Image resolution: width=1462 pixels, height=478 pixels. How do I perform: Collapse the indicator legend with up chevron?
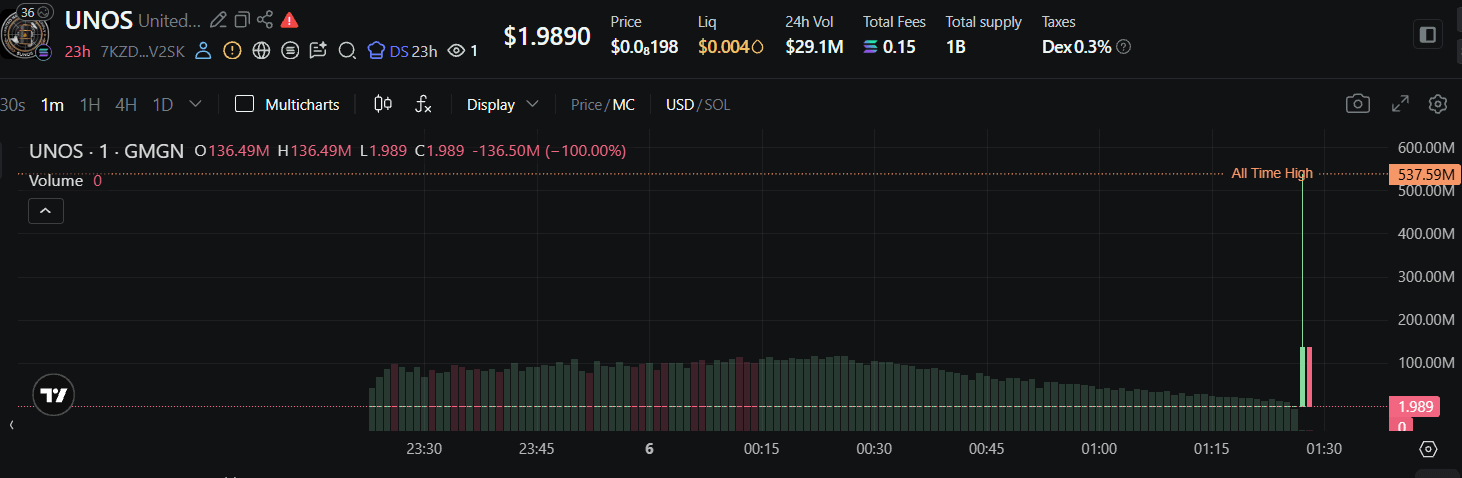[46, 211]
